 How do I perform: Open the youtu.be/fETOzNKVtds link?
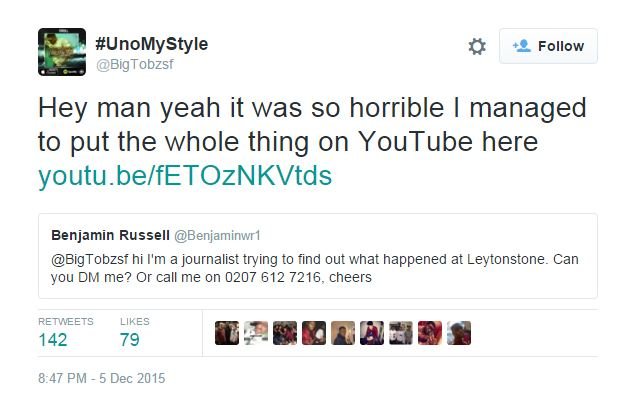(185, 176)
